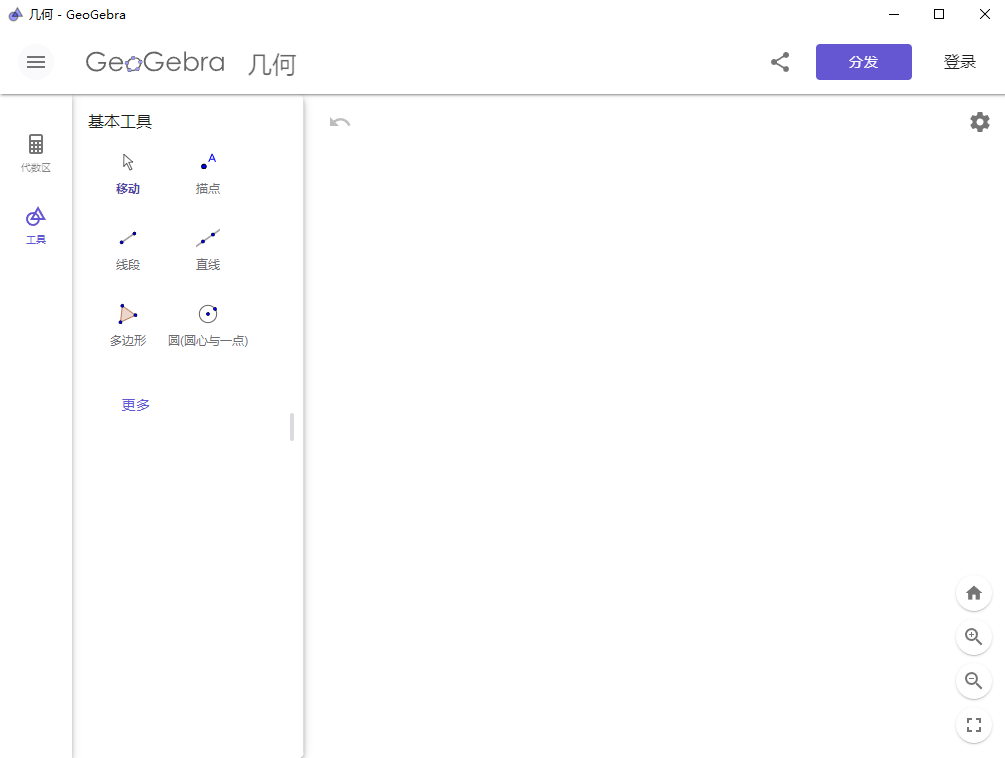Click the 分发 (Assign) button
The height and width of the screenshot is (758, 1005).
point(864,62)
